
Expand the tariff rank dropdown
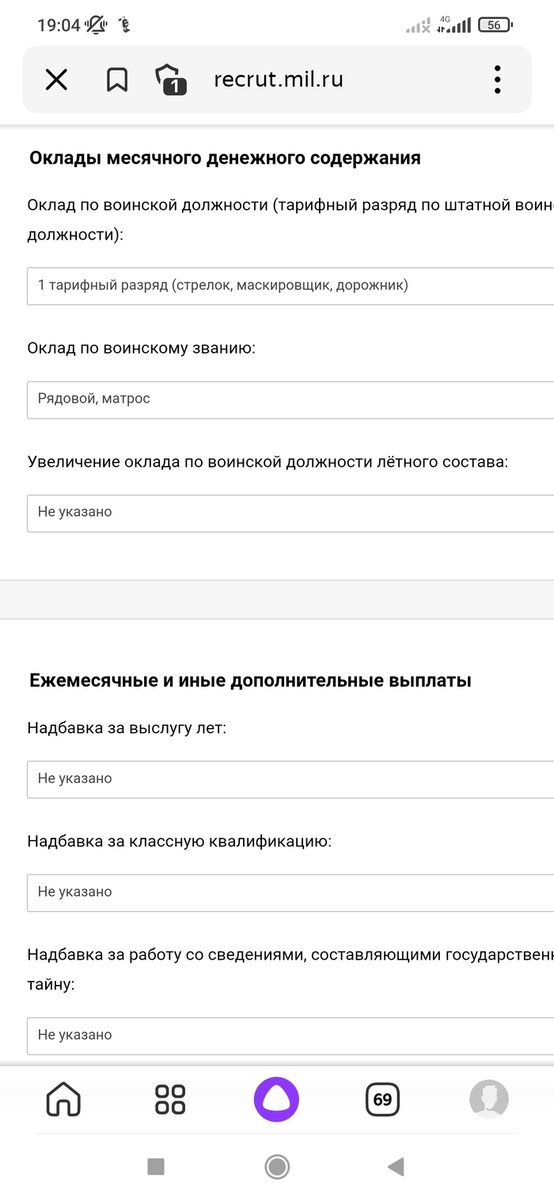tap(291, 285)
